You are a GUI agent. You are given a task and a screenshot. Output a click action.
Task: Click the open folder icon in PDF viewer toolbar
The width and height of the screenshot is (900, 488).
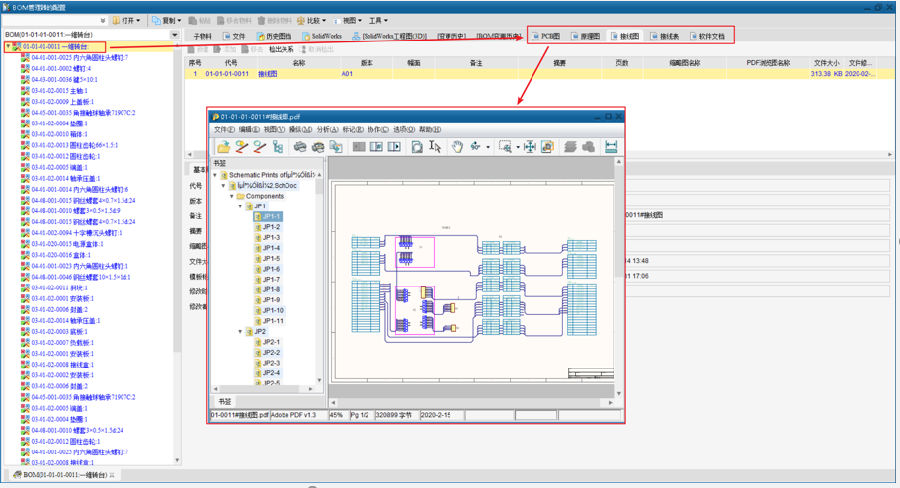pos(222,147)
